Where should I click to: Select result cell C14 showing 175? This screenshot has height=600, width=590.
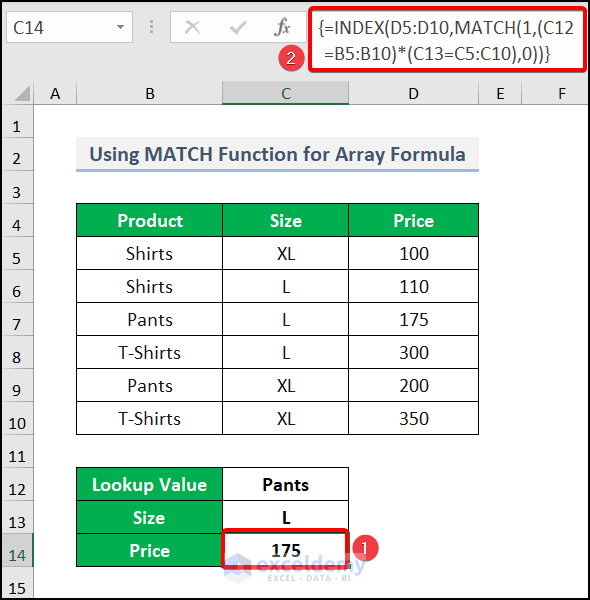pyautogui.click(x=285, y=550)
